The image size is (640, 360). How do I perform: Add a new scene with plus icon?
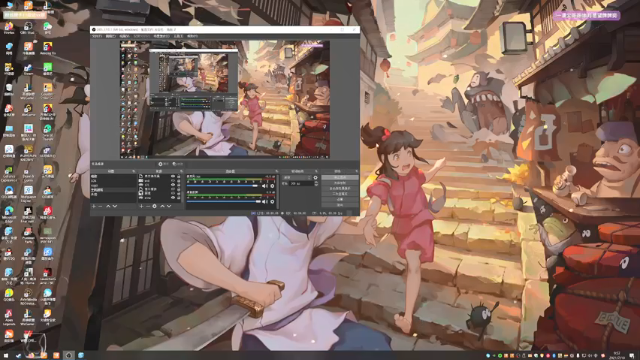[93, 206]
